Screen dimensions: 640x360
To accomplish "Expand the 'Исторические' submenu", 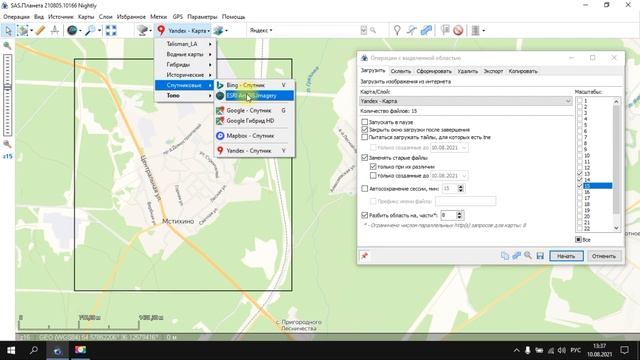I will click(185, 75).
